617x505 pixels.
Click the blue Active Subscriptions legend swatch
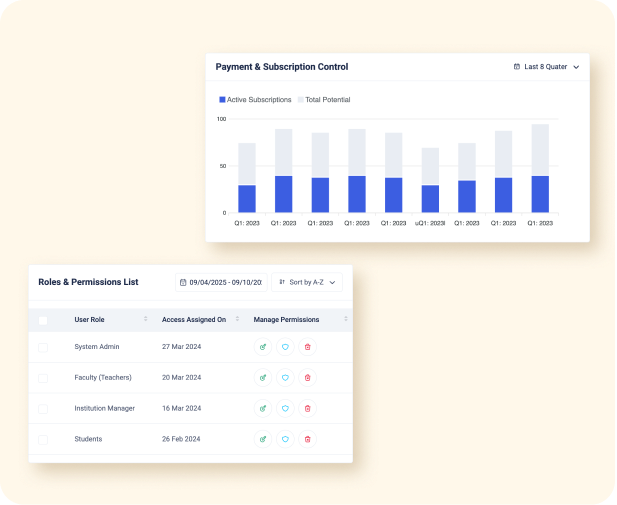(x=223, y=100)
